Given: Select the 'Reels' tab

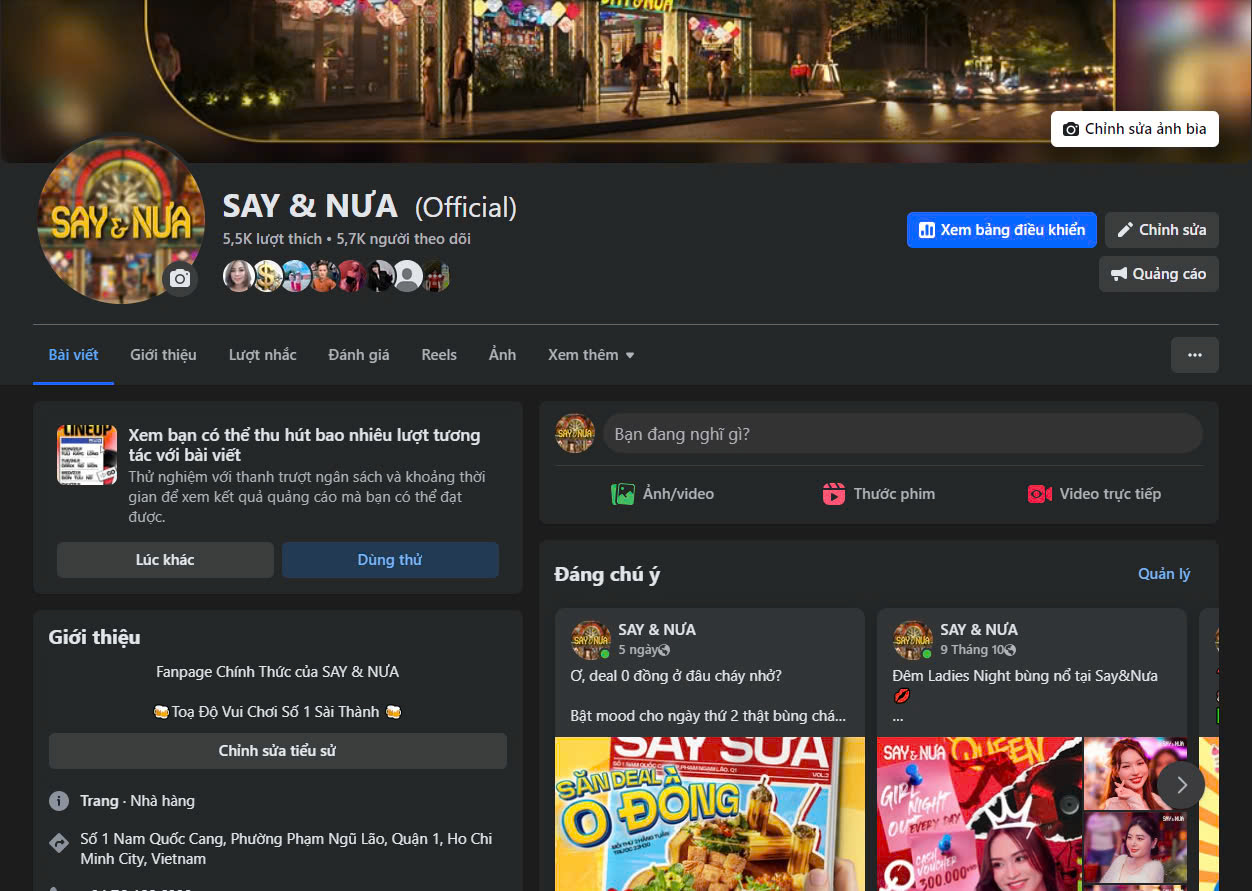Looking at the screenshot, I should pyautogui.click(x=439, y=355).
